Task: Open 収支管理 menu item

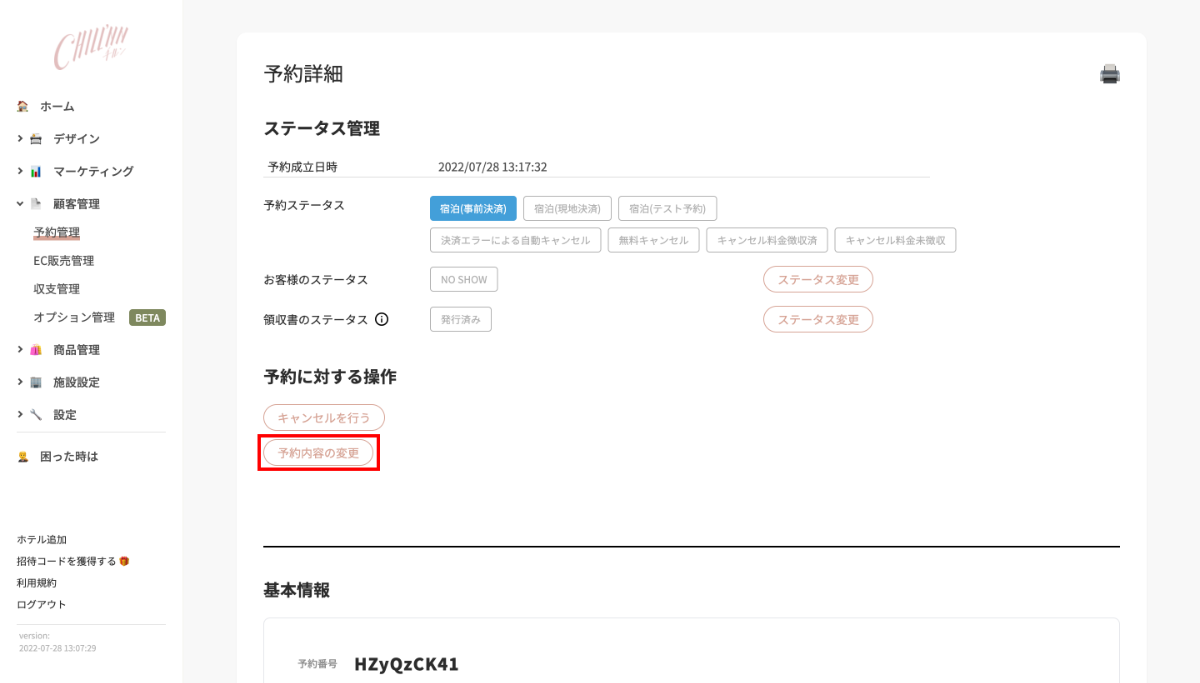Action: point(56,289)
